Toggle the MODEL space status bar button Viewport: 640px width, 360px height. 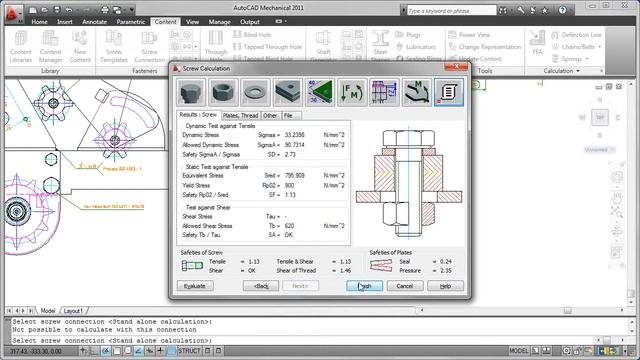point(519,351)
